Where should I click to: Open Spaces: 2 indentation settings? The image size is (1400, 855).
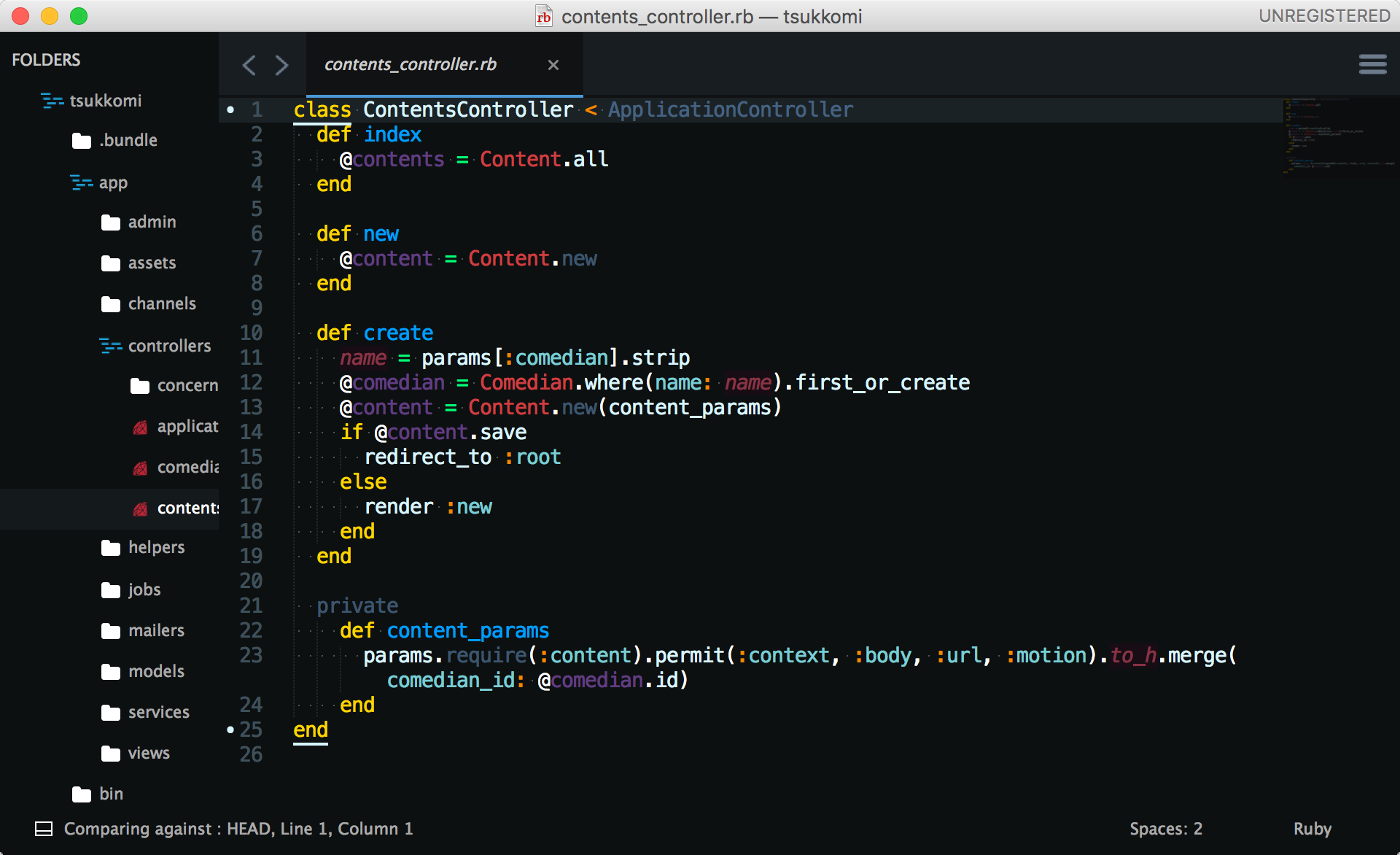tap(1165, 829)
